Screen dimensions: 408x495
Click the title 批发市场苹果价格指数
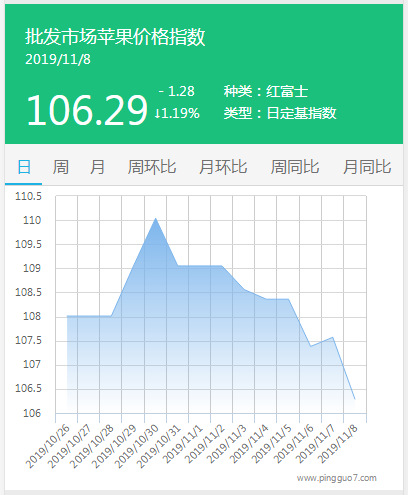point(115,36)
